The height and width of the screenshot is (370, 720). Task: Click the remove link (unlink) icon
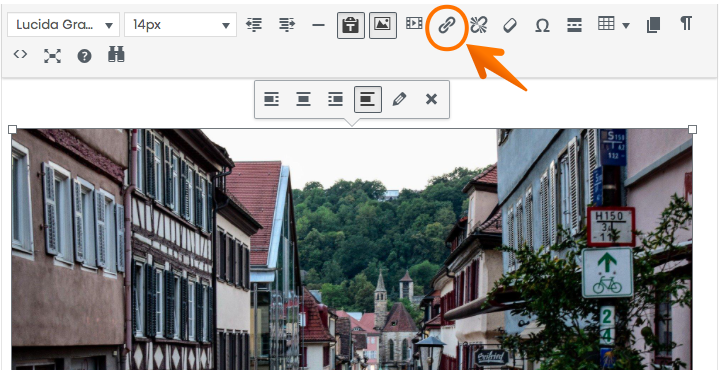click(x=478, y=25)
